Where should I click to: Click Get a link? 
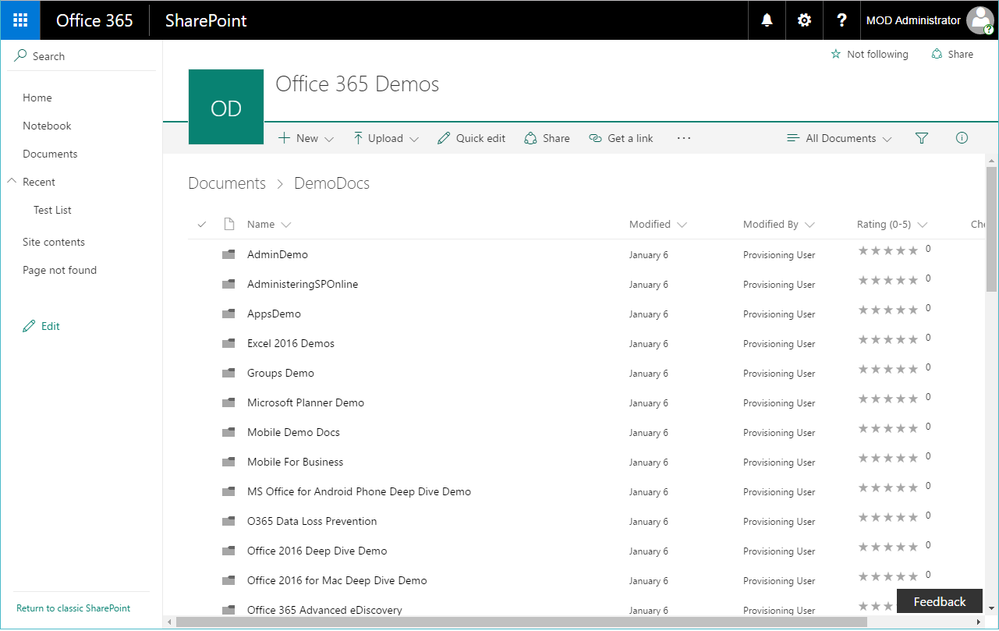[x=621, y=138]
